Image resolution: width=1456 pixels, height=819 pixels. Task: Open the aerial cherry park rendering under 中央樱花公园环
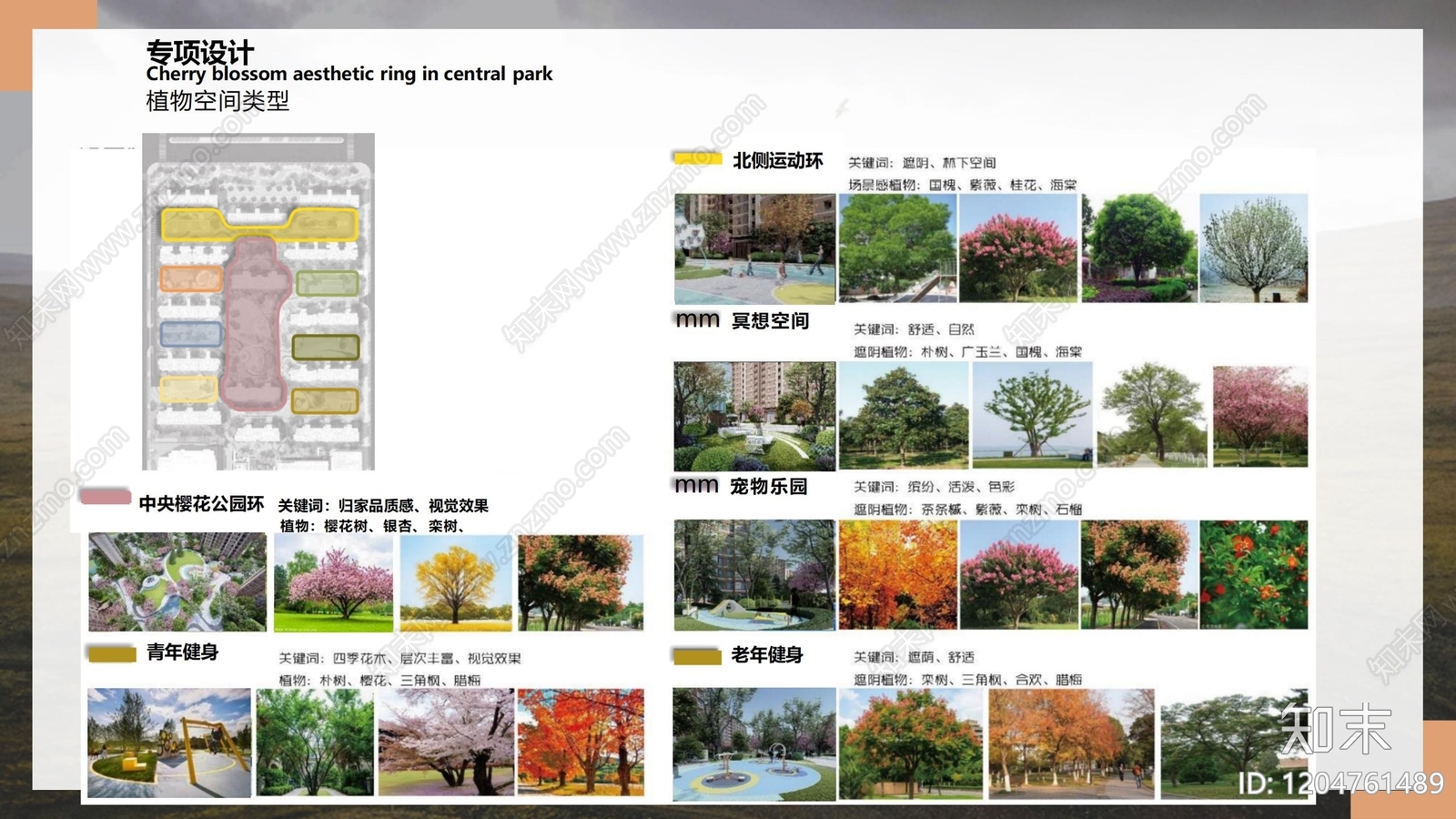pos(177,582)
